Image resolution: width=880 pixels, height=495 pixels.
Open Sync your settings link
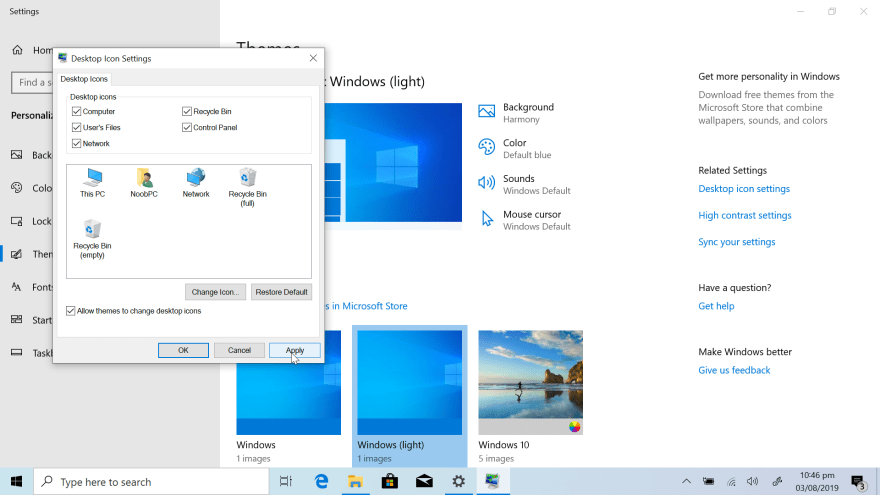click(x=736, y=241)
